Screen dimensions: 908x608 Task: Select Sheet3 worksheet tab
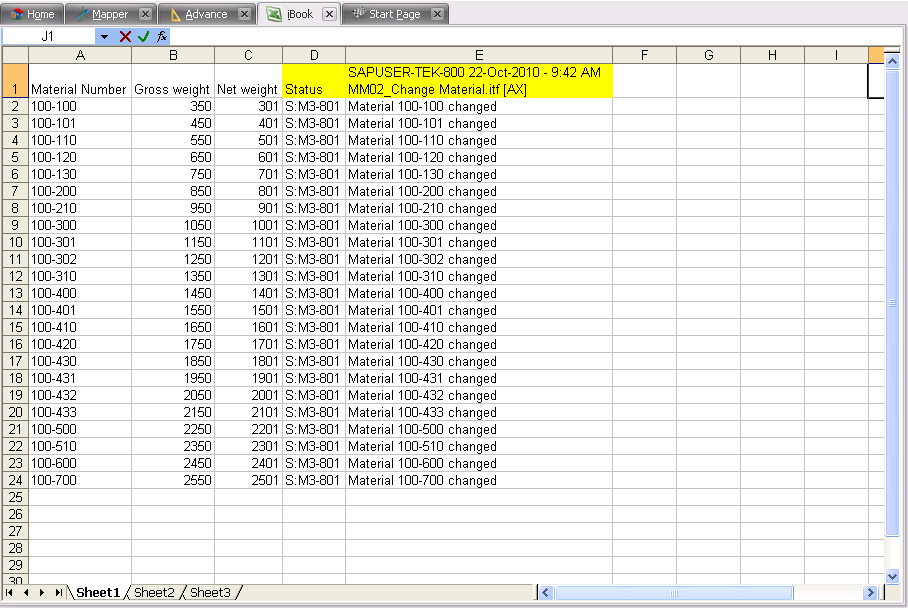(x=210, y=593)
